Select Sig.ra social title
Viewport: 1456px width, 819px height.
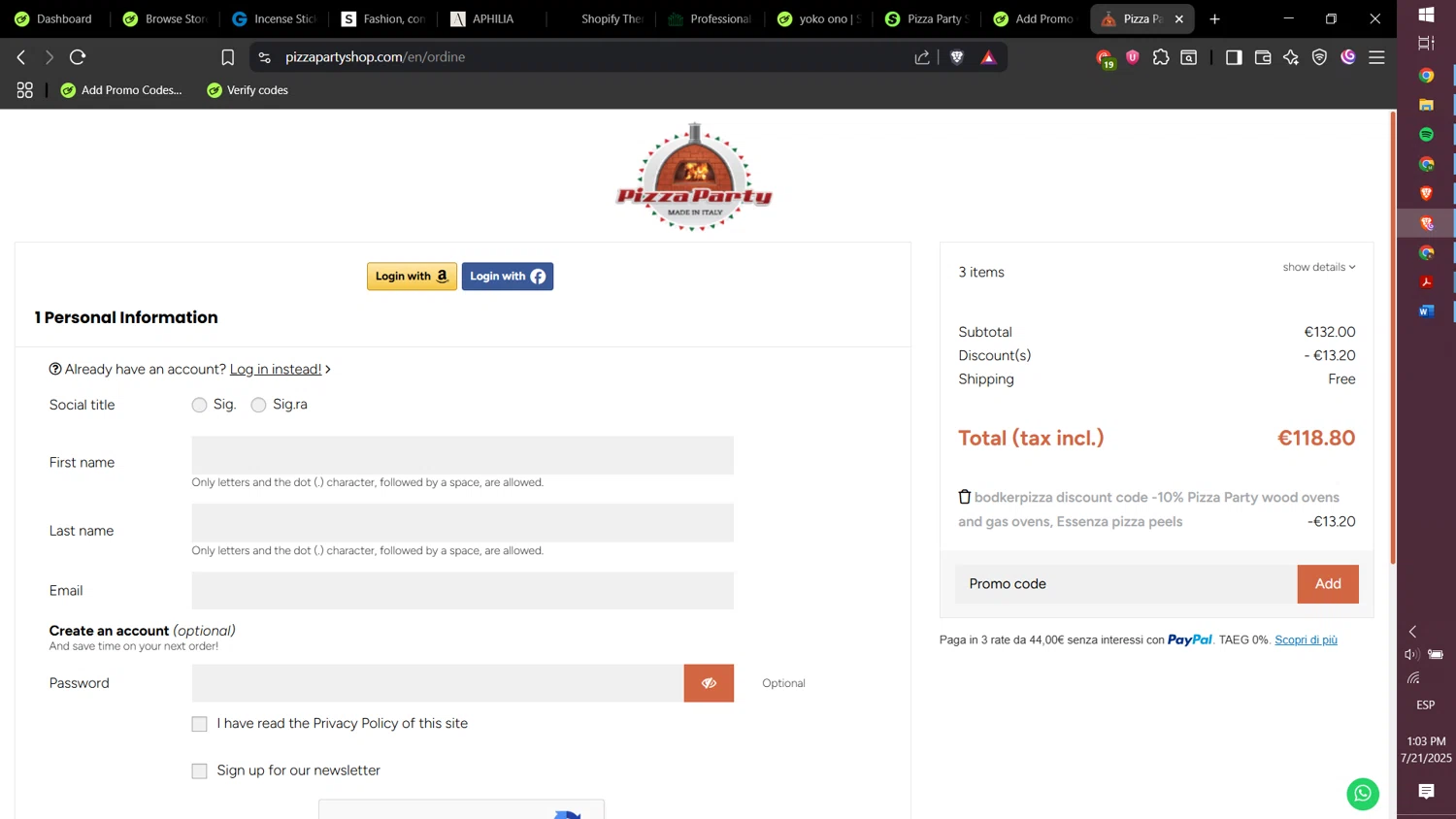pyautogui.click(x=258, y=405)
